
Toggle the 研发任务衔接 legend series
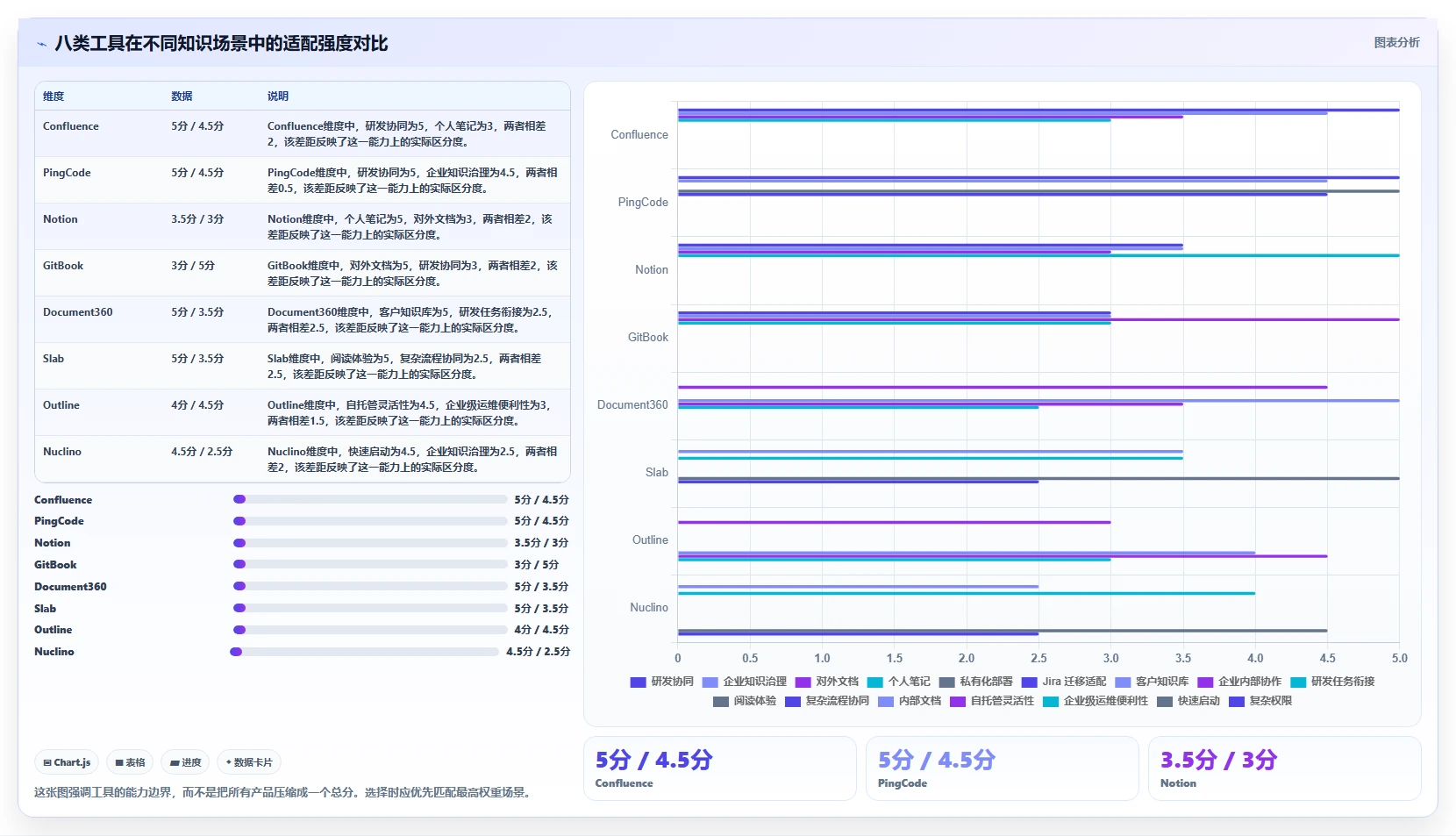coord(1332,682)
